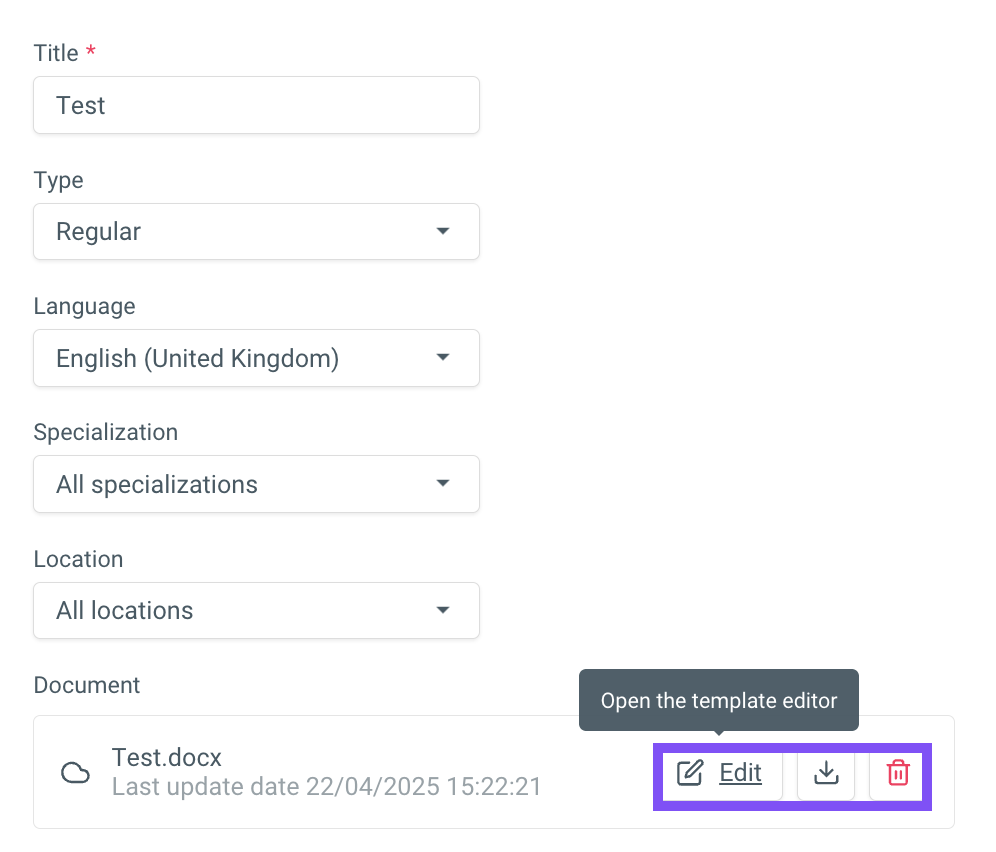Click the Last update date text
Viewport: 996px width, 852px height.
pyautogui.click(x=326, y=787)
